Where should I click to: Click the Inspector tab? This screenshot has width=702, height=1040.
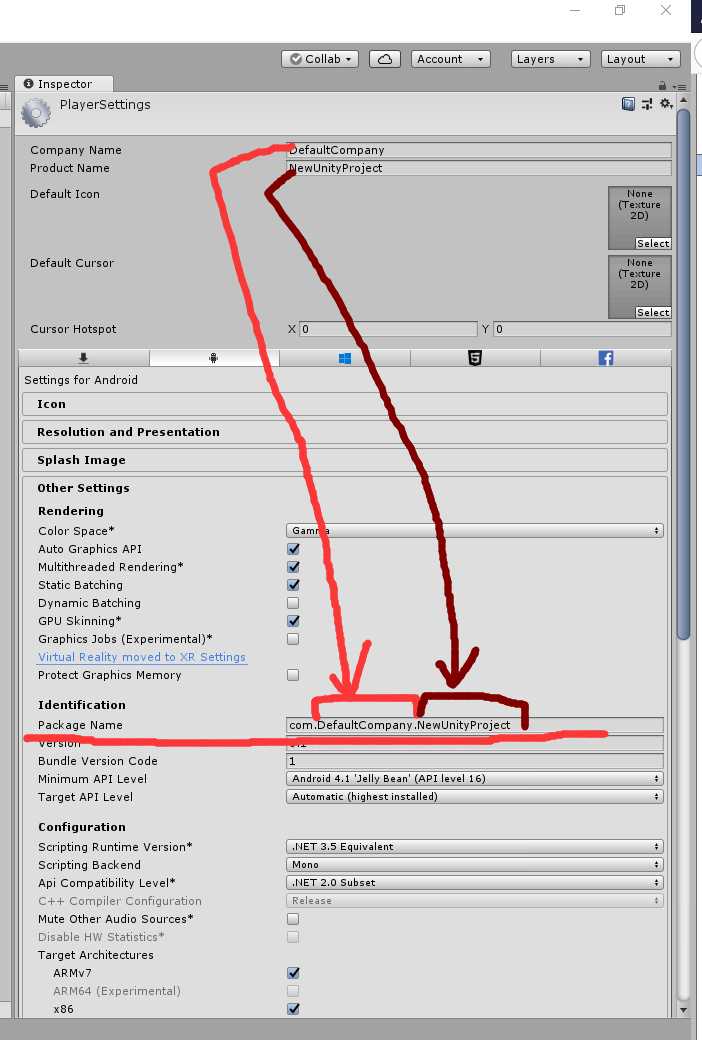(x=65, y=85)
